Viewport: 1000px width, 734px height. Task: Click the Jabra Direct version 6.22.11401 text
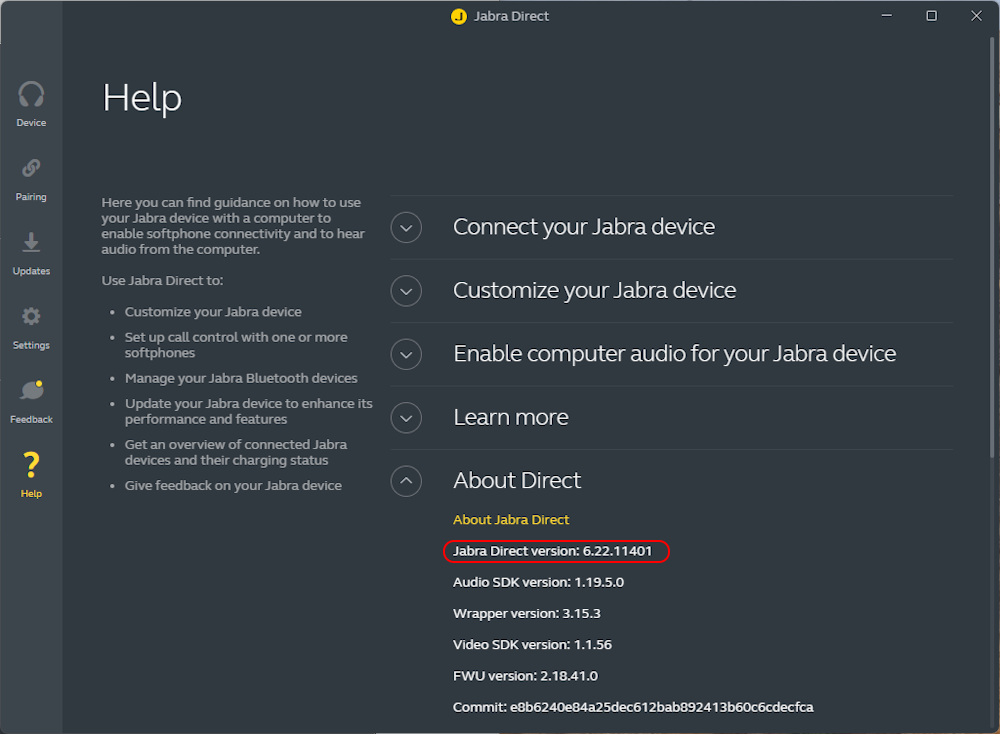552,551
